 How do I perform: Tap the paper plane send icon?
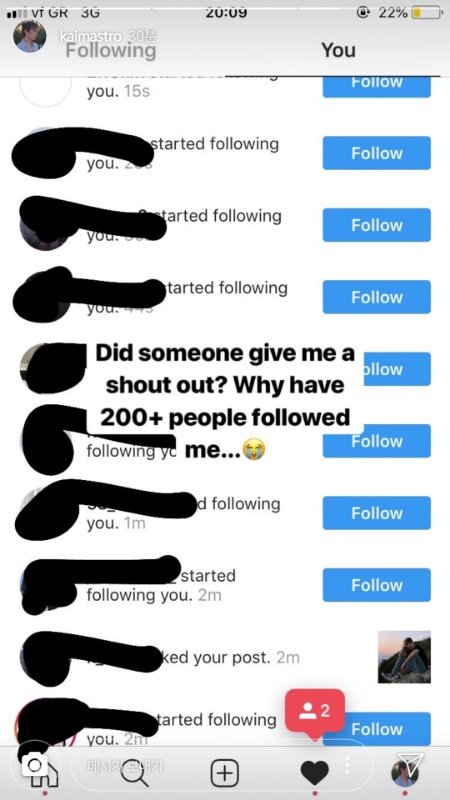tap(411, 764)
